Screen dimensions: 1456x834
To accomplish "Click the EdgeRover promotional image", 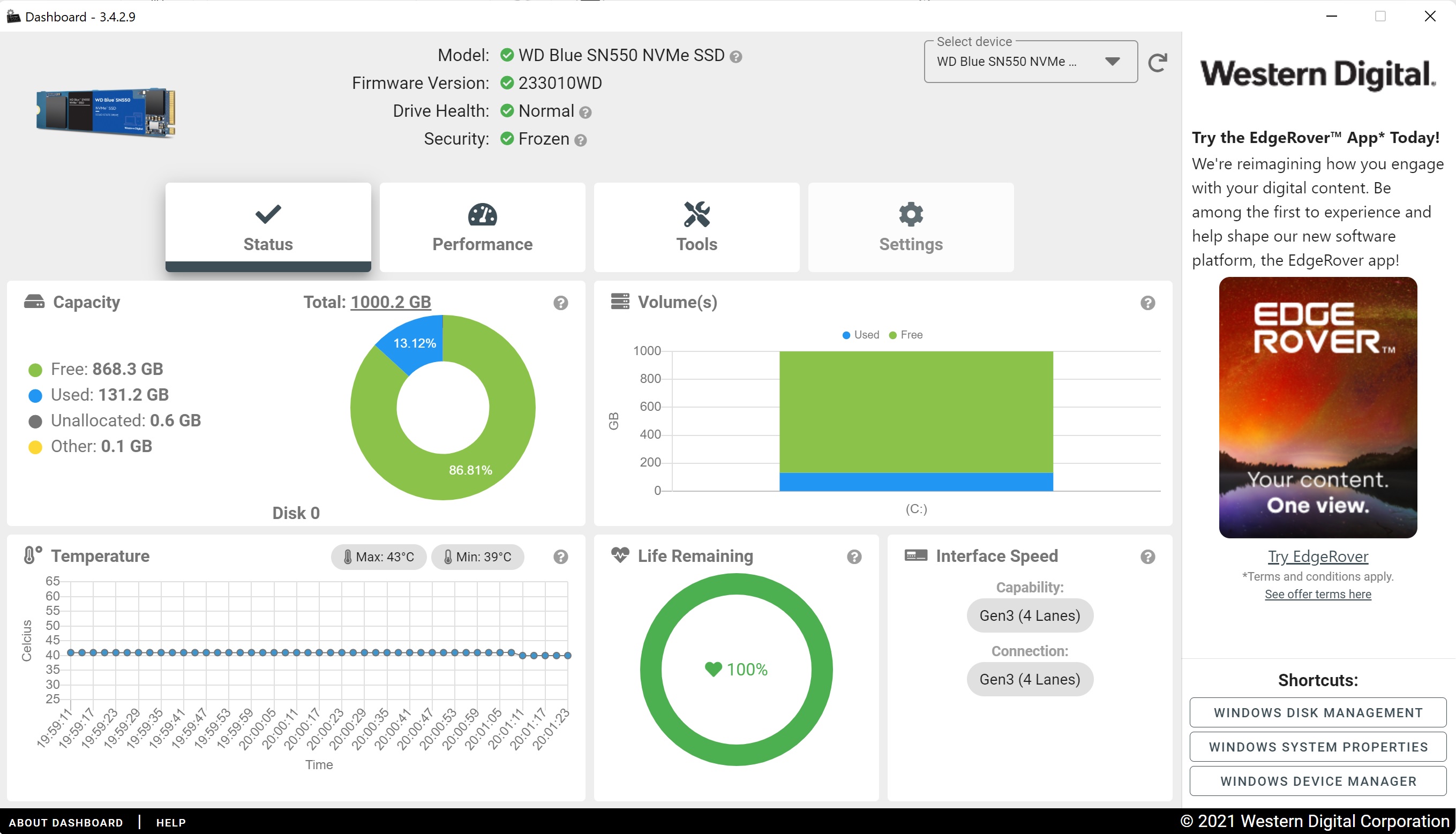I will tap(1318, 407).
